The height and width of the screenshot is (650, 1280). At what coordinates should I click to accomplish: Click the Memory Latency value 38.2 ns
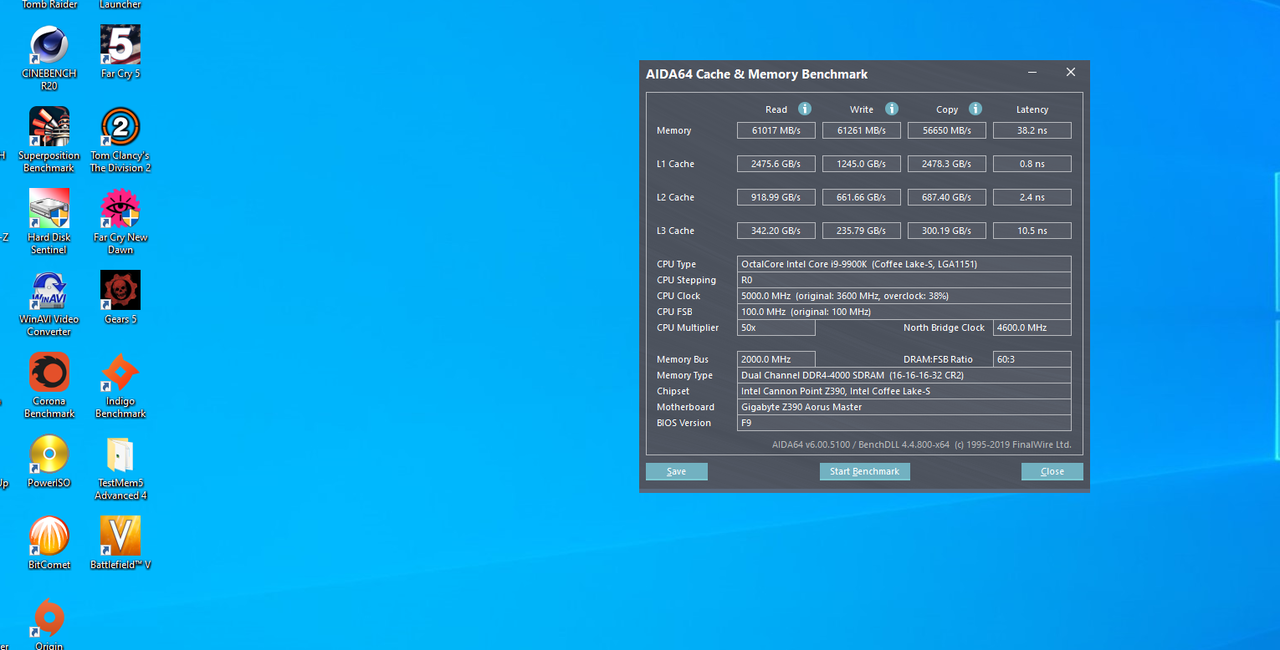pyautogui.click(x=1032, y=130)
